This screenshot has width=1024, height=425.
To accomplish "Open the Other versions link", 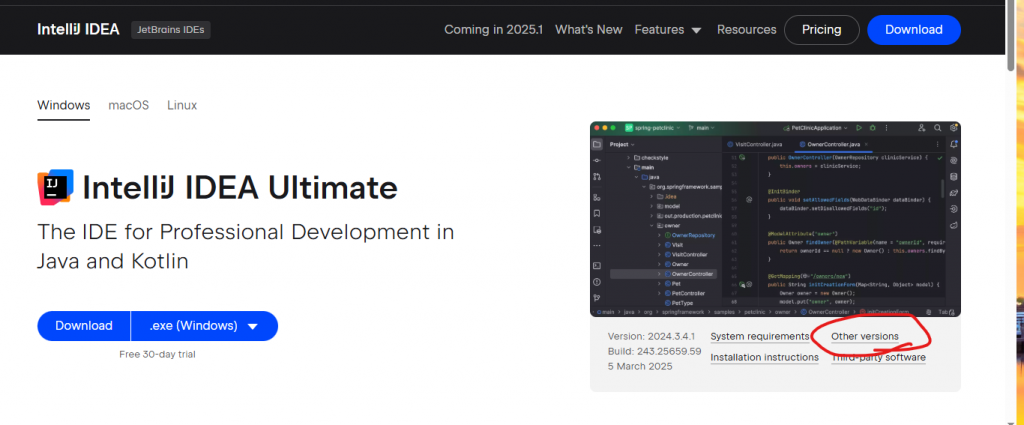I will (x=865, y=336).
